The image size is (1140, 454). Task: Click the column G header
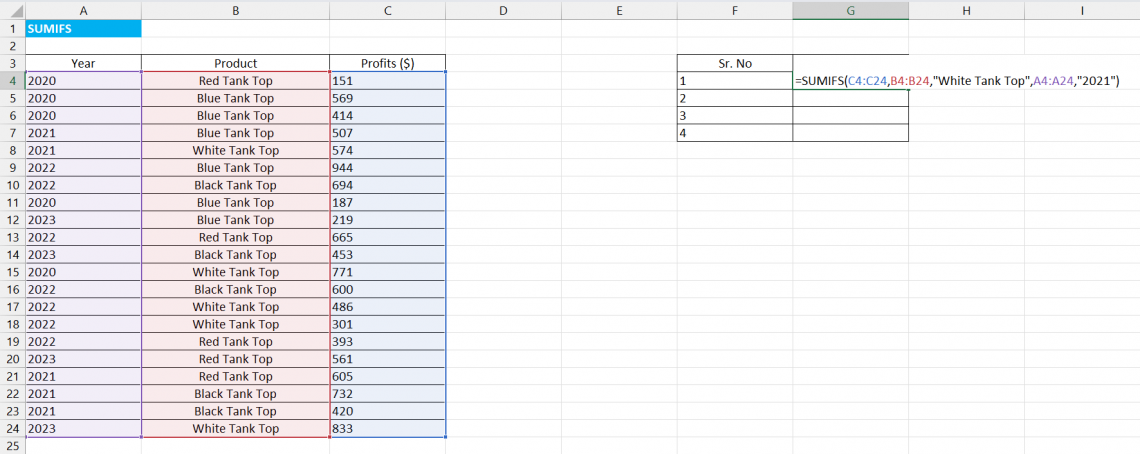(x=850, y=10)
